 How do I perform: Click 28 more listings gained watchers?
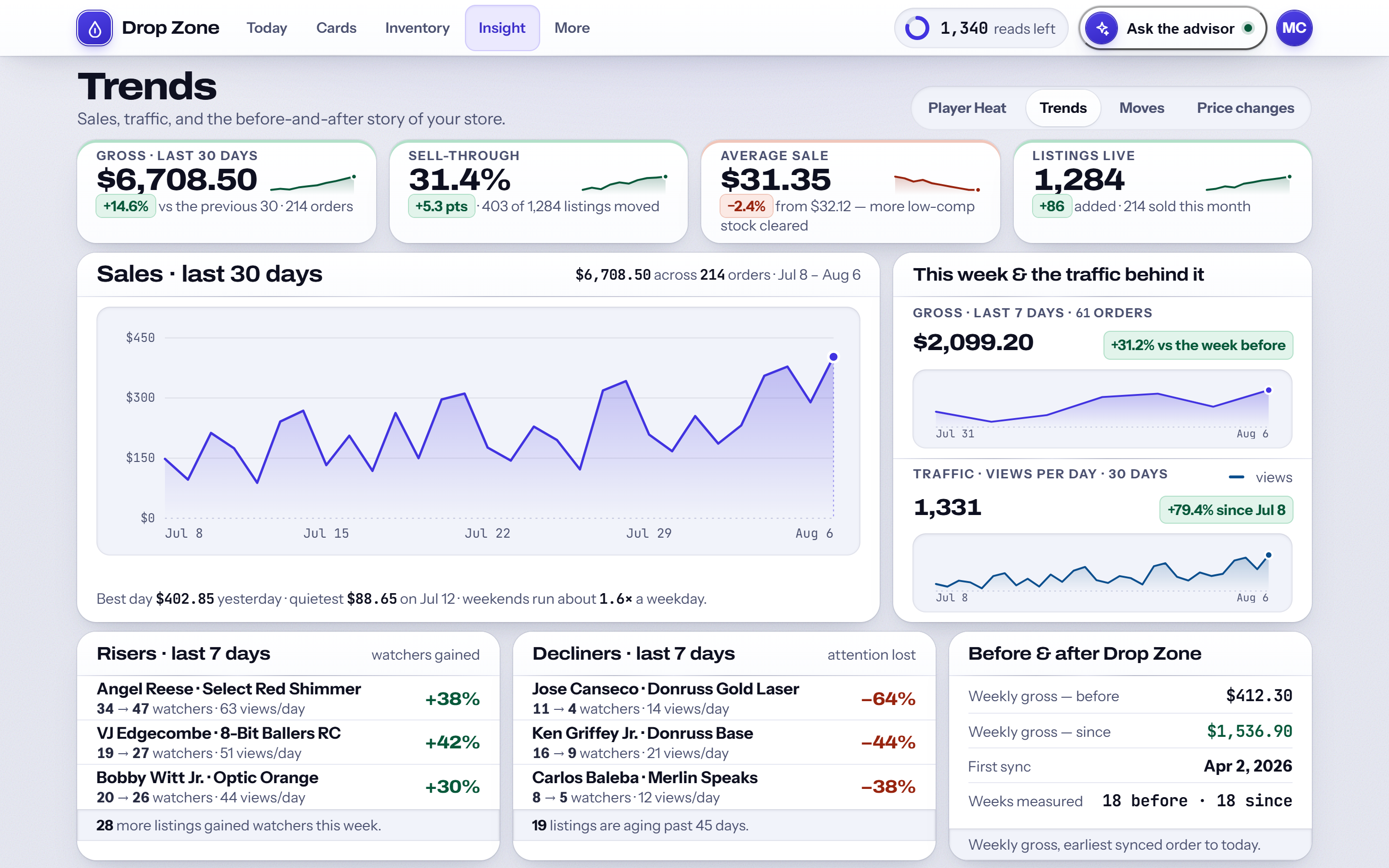pyautogui.click(x=238, y=826)
